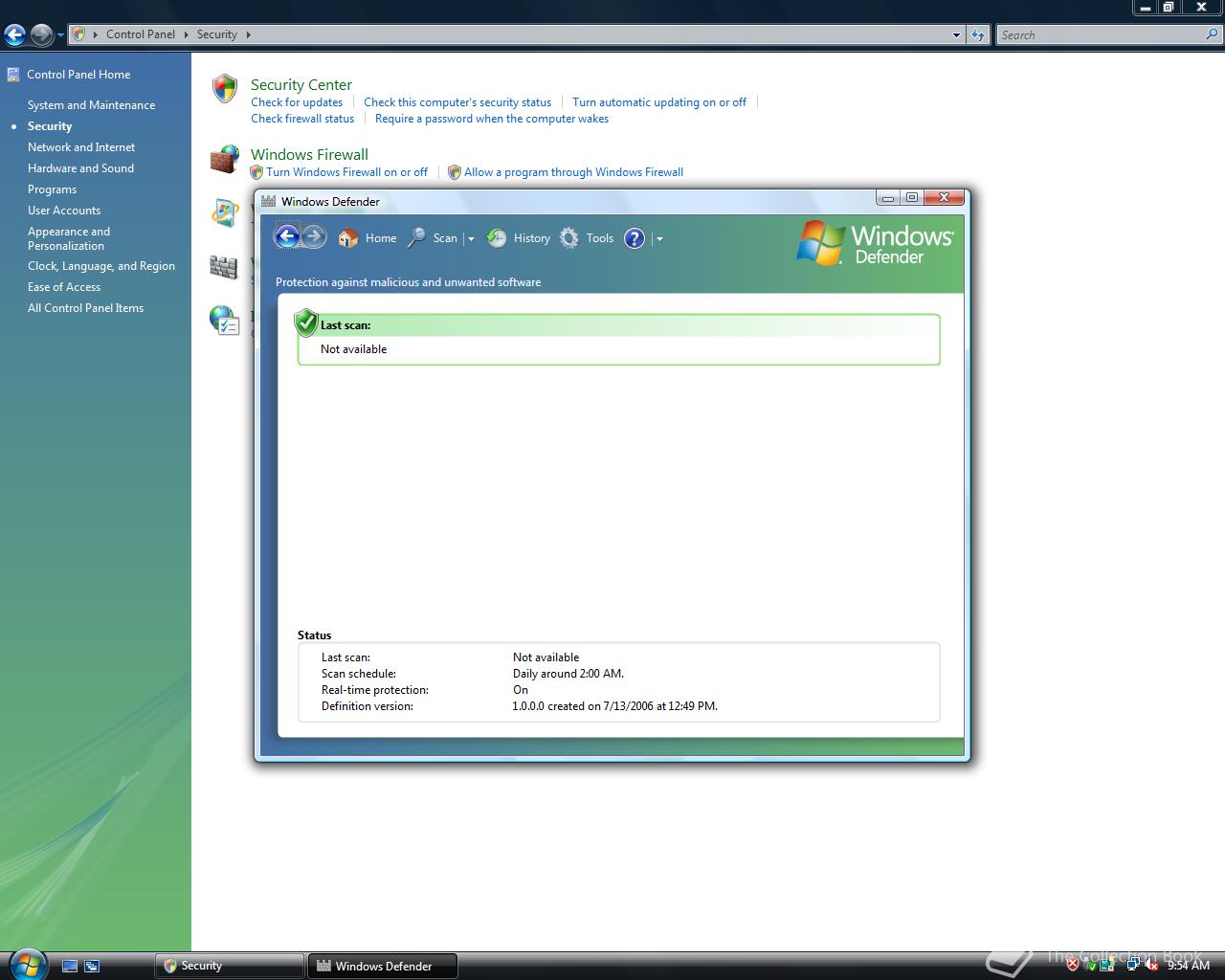Click the gear Tools icon
1225x980 pixels.
pyautogui.click(x=569, y=238)
